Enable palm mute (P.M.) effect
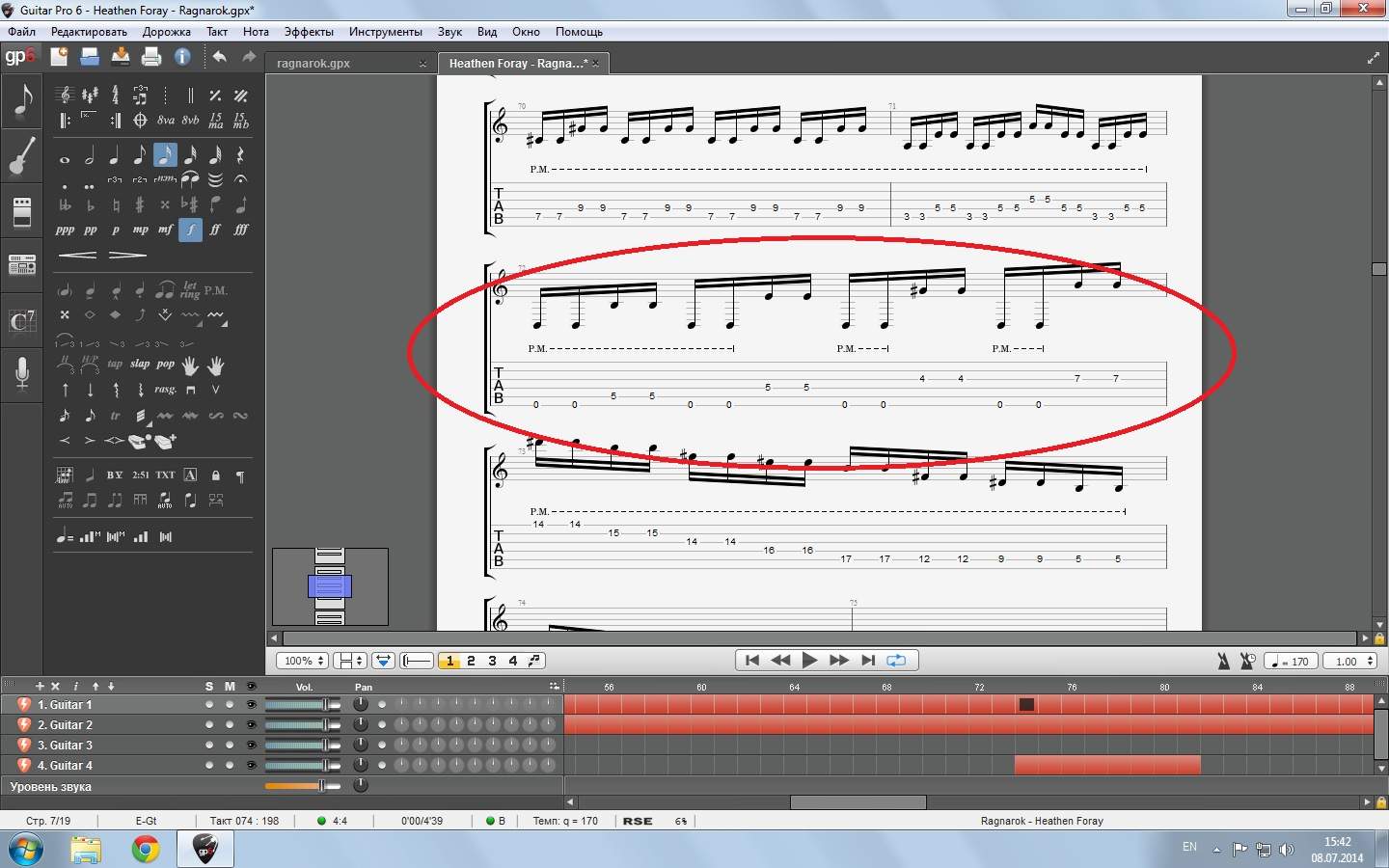 (215, 290)
